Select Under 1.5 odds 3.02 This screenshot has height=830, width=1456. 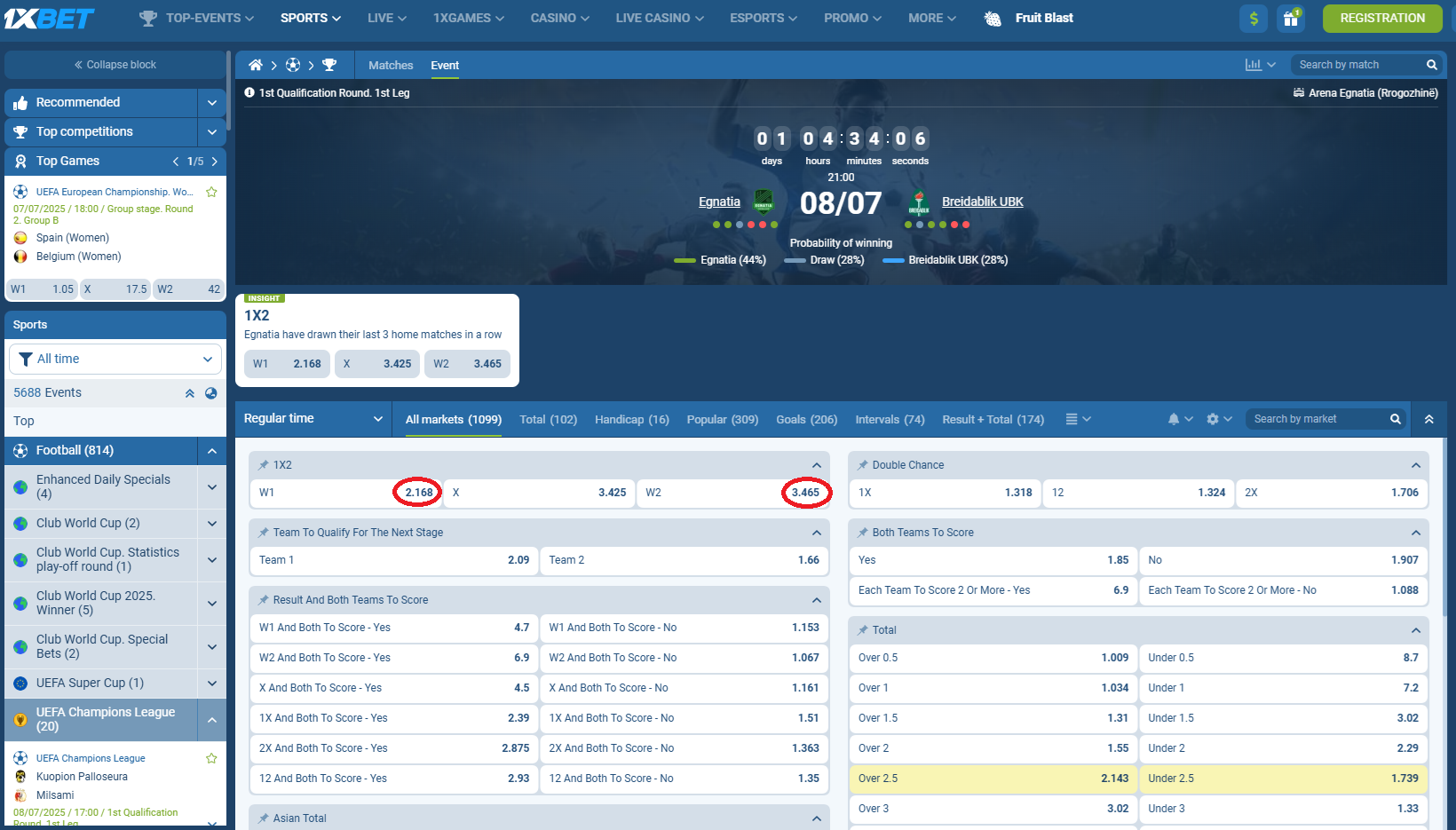[x=1283, y=718]
